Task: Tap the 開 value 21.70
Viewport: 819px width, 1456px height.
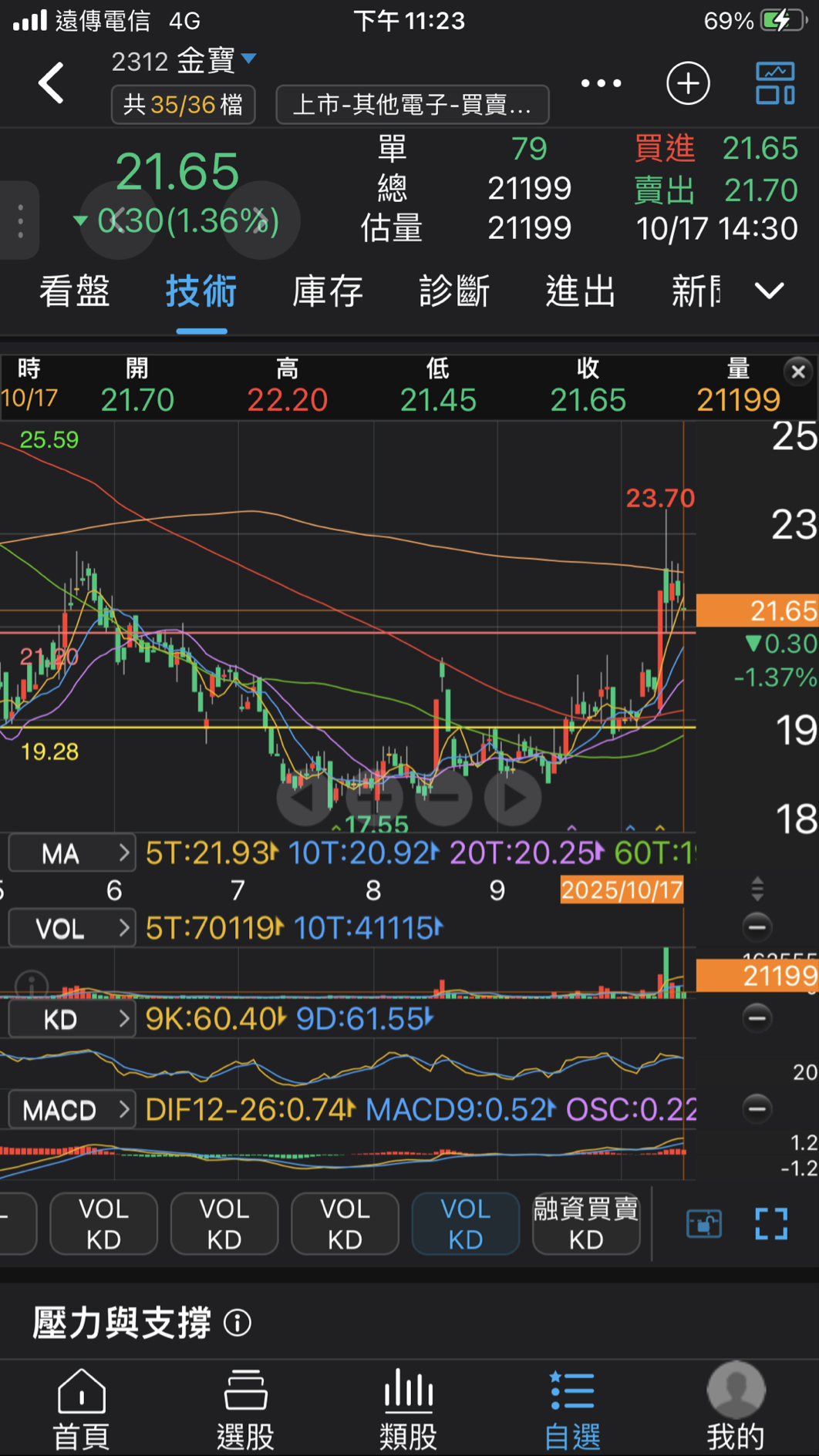Action: pos(137,399)
